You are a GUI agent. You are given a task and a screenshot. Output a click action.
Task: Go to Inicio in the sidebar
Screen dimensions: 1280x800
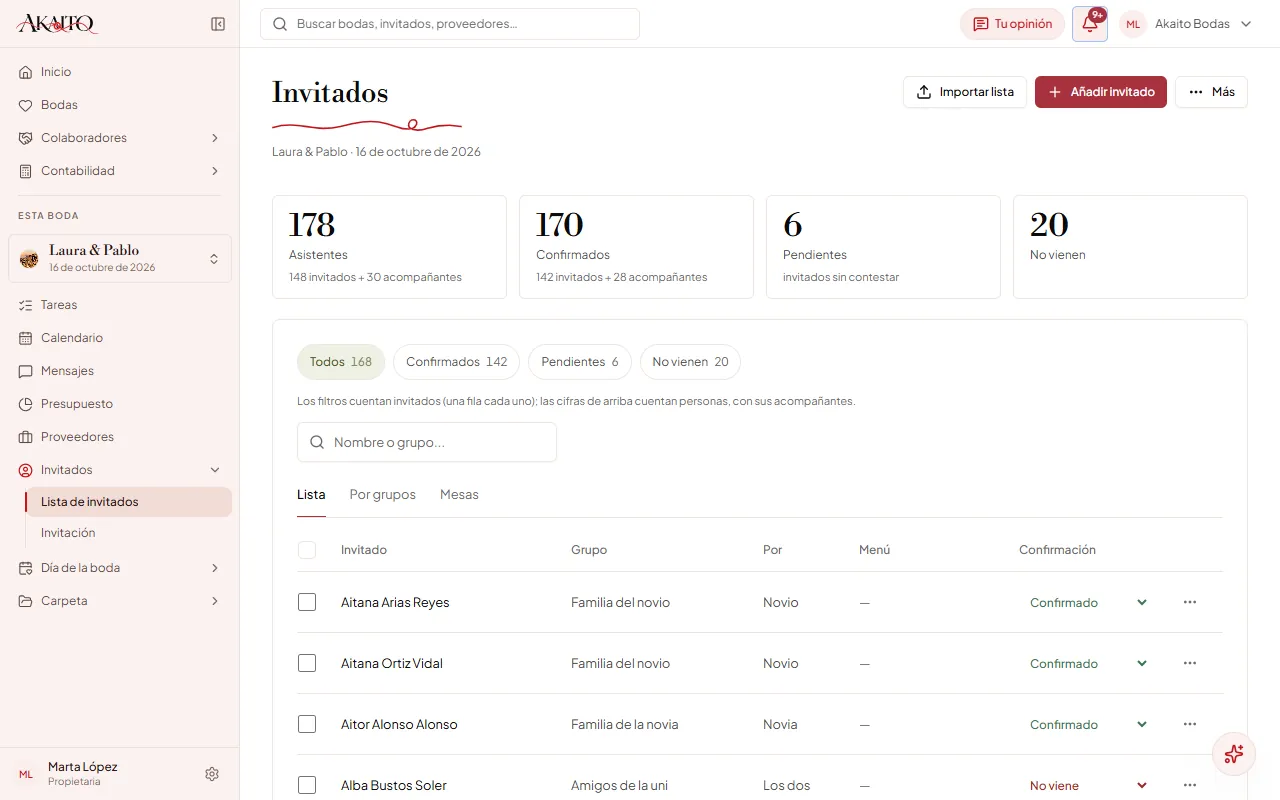120,72
